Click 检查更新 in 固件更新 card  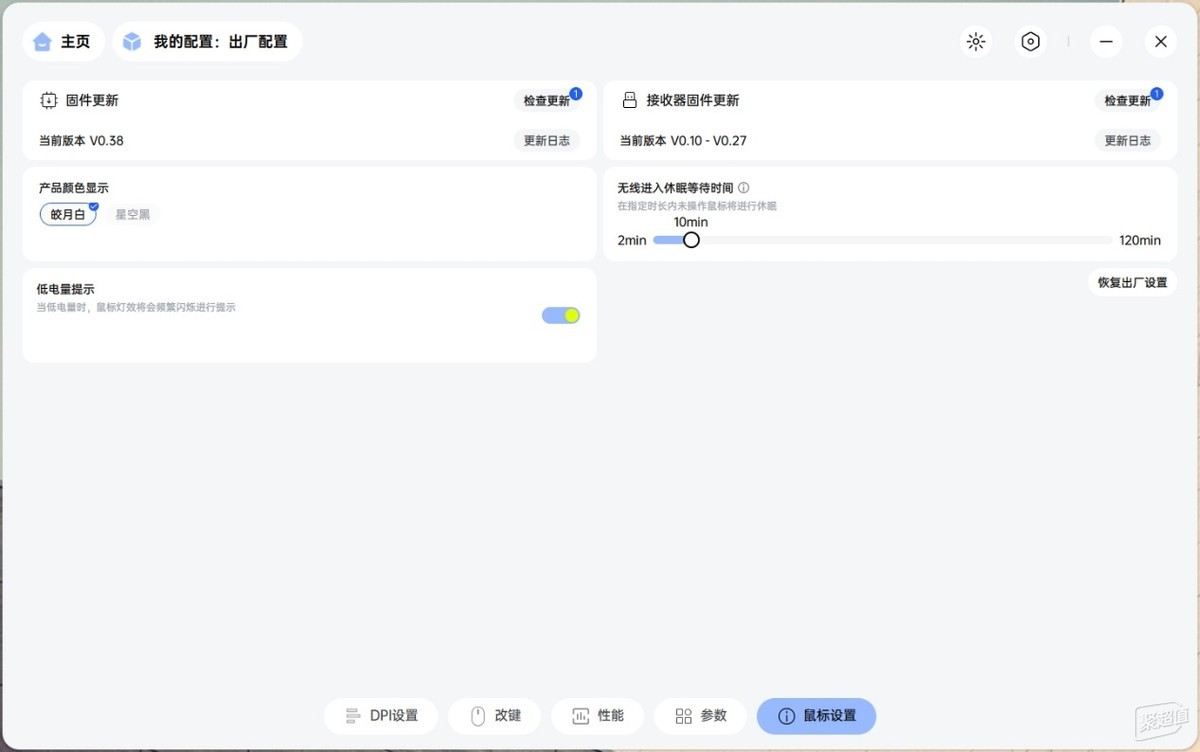546,101
